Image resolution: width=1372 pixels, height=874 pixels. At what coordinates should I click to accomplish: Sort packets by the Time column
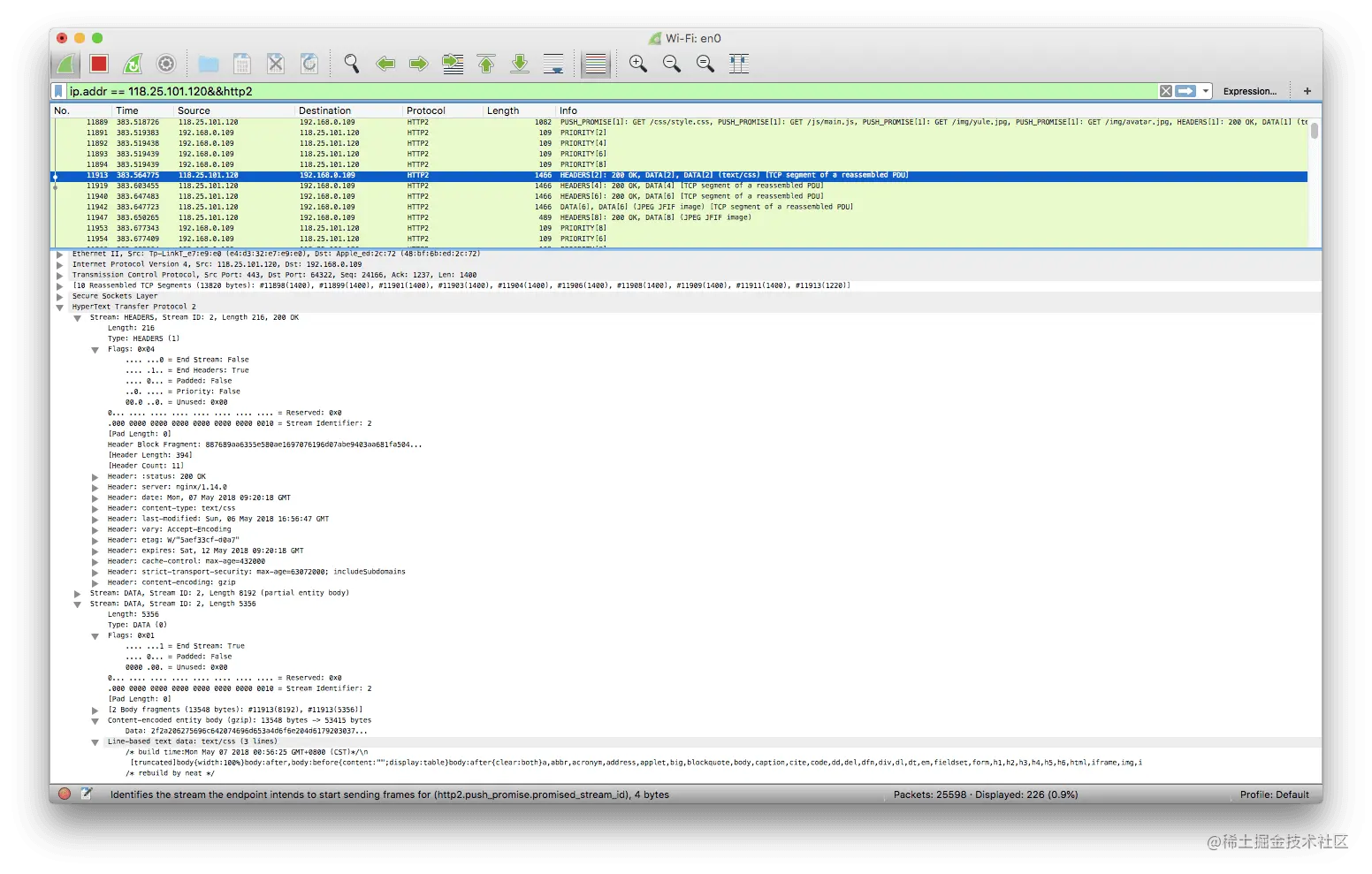click(x=142, y=110)
